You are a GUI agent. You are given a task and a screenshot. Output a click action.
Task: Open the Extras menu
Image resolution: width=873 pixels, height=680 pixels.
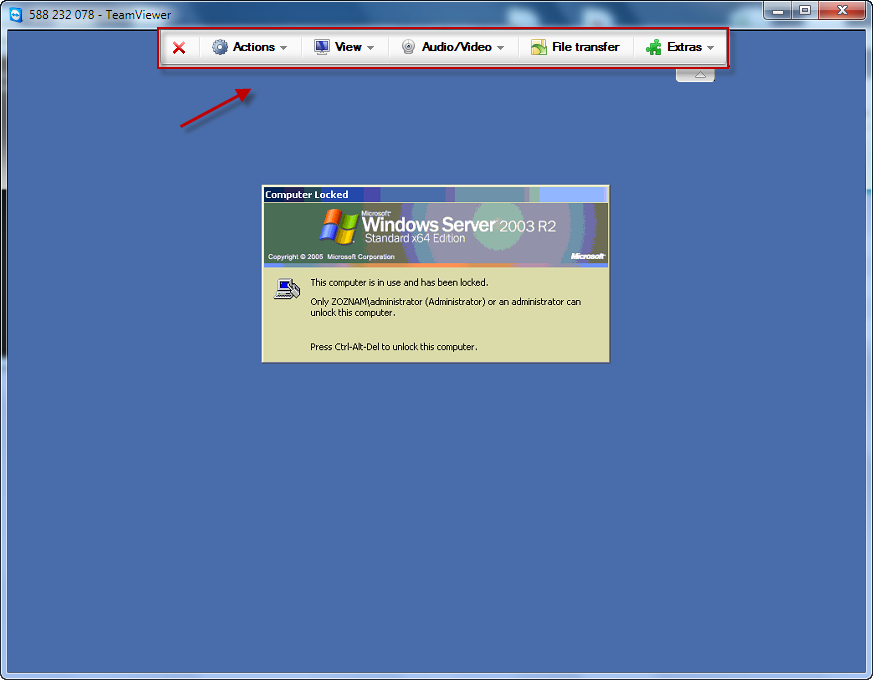point(680,47)
